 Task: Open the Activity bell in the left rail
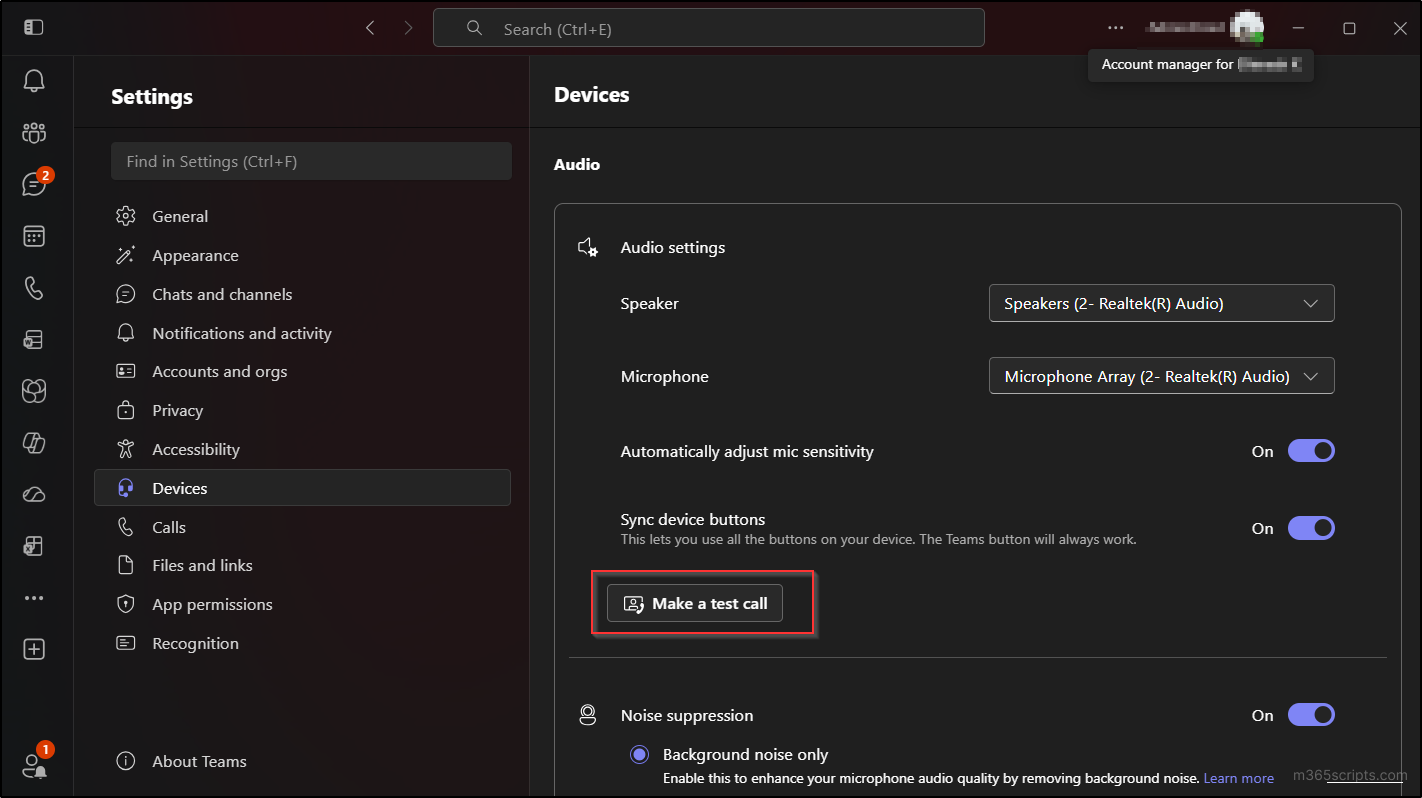(x=34, y=81)
